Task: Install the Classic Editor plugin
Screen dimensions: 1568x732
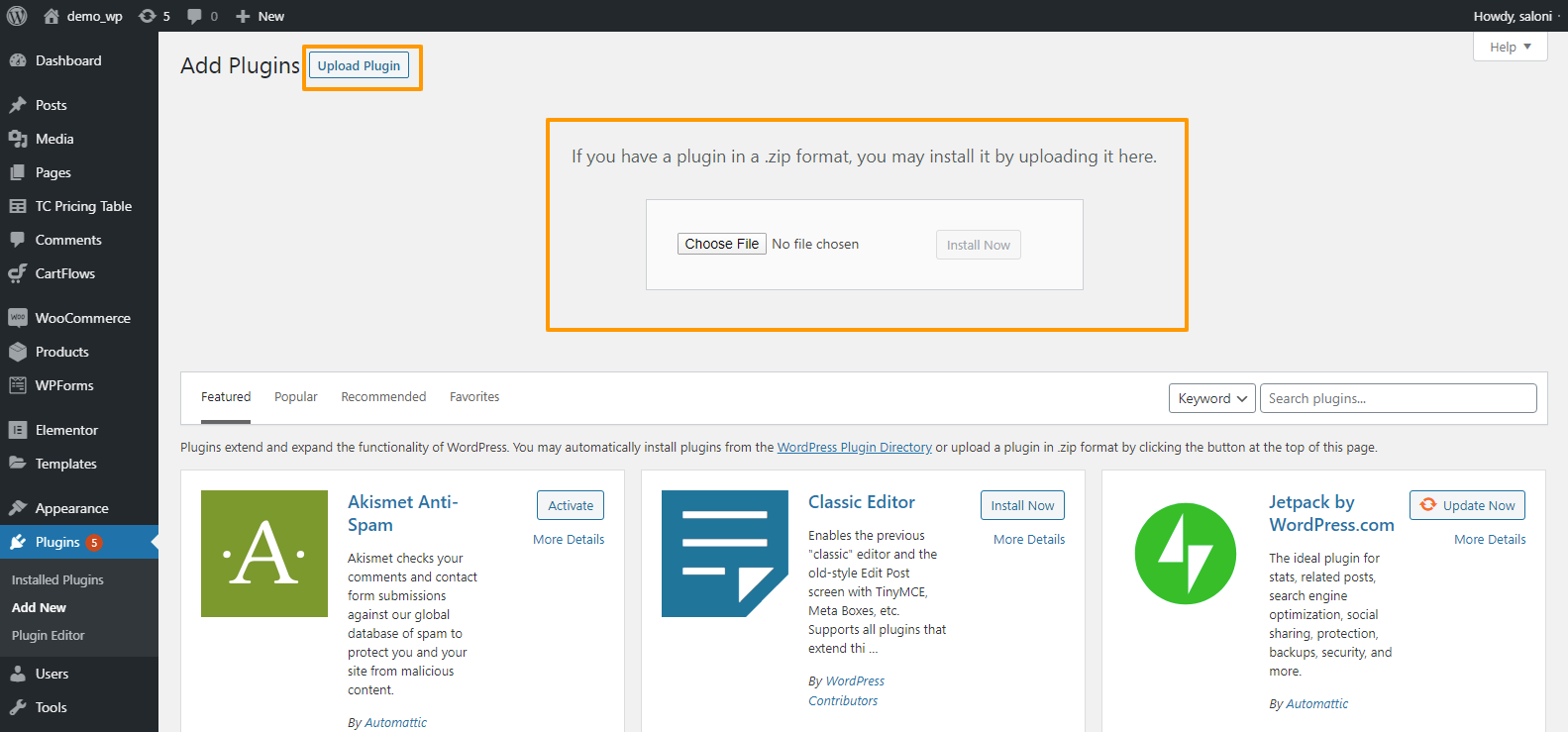Action: pyautogui.click(x=1022, y=505)
